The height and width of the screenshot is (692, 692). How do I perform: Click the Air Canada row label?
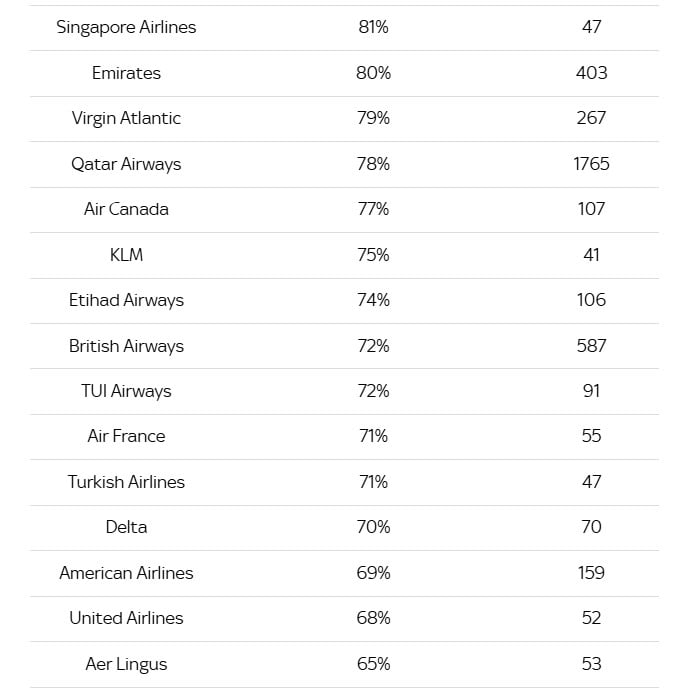tap(126, 209)
